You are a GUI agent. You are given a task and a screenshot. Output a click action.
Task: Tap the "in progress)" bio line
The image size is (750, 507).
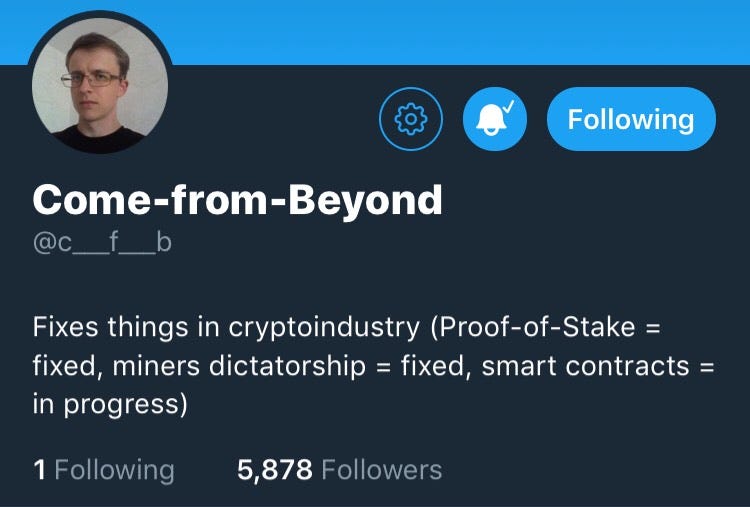(x=110, y=405)
